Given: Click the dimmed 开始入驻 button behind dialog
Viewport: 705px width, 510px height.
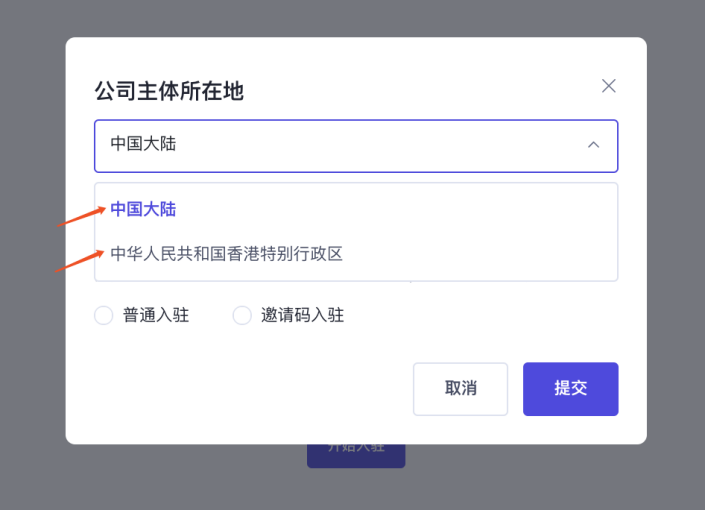Looking at the screenshot, I should [355, 455].
